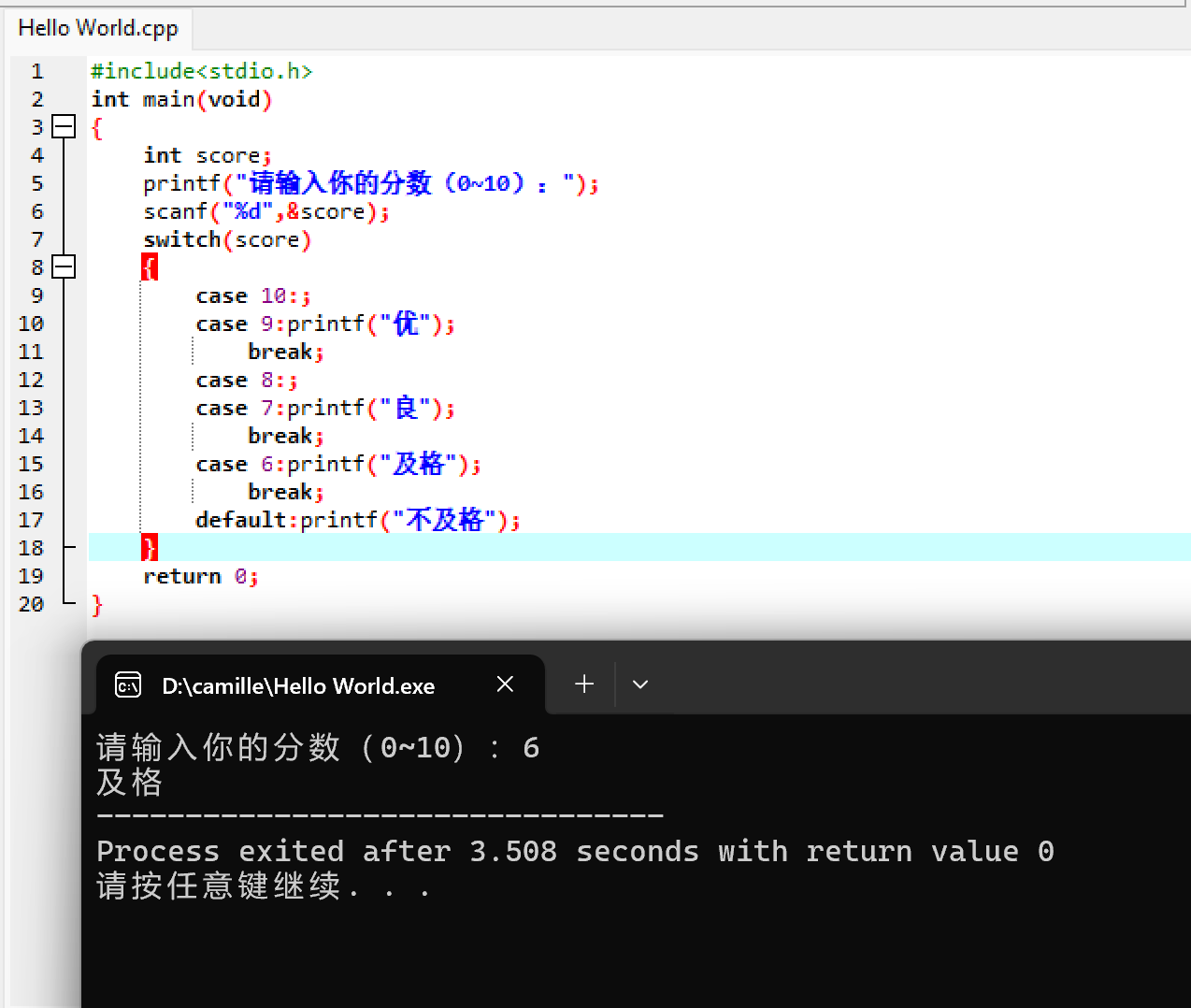
Task: Click the #include<stdio.h> line of code
Action: (x=202, y=71)
